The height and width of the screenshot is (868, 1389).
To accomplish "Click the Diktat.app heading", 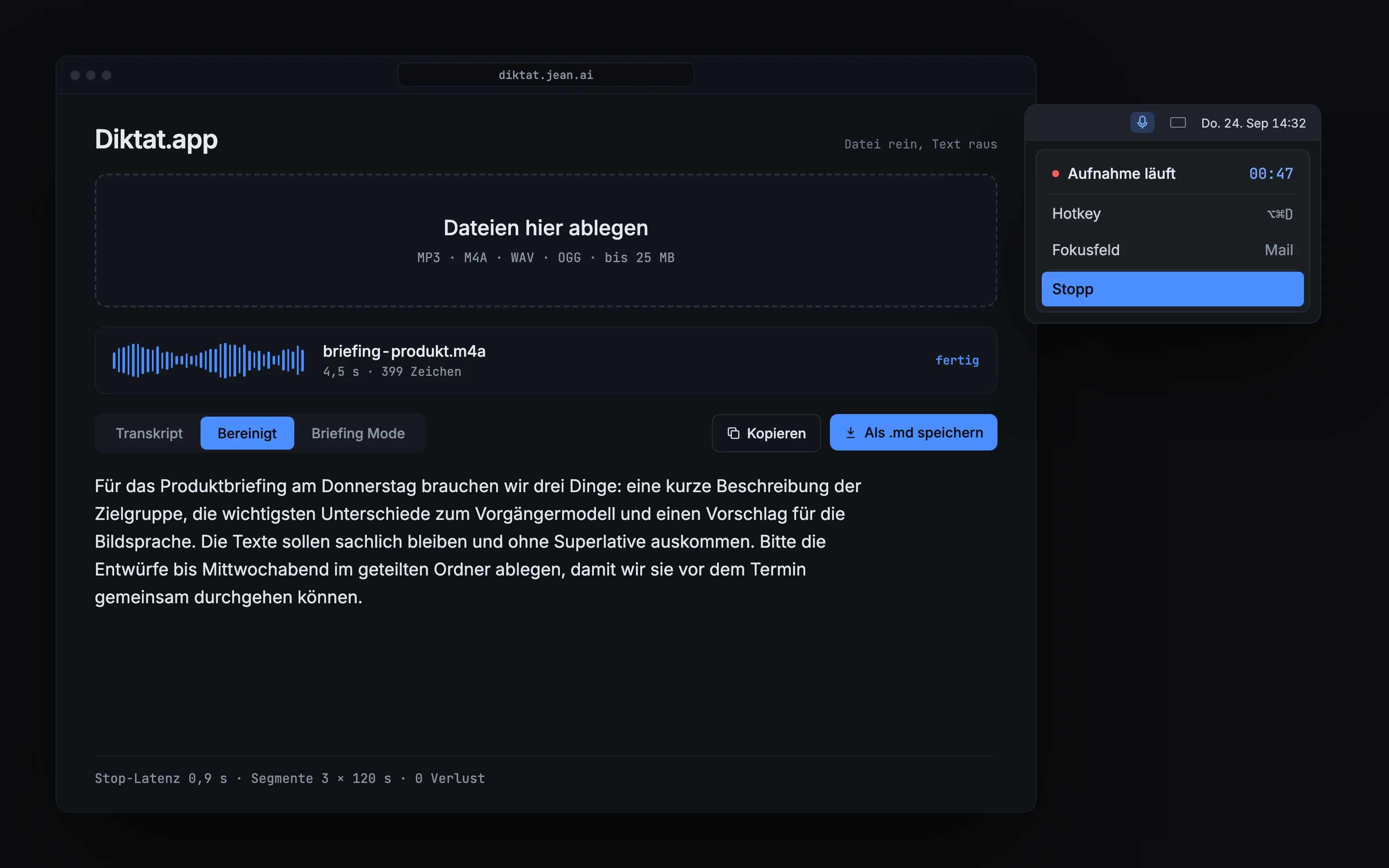I will [x=156, y=139].
